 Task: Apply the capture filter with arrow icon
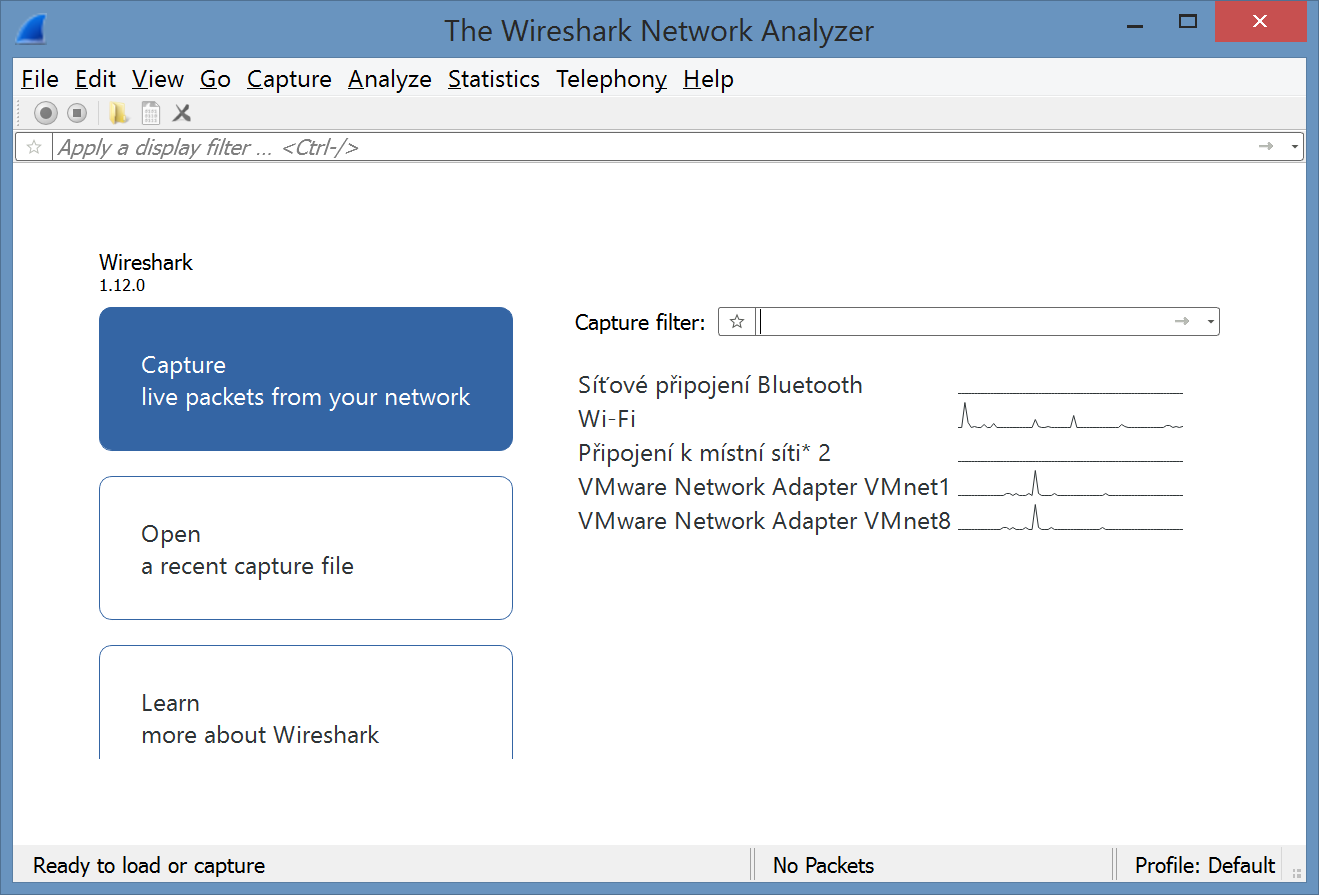tap(1182, 321)
